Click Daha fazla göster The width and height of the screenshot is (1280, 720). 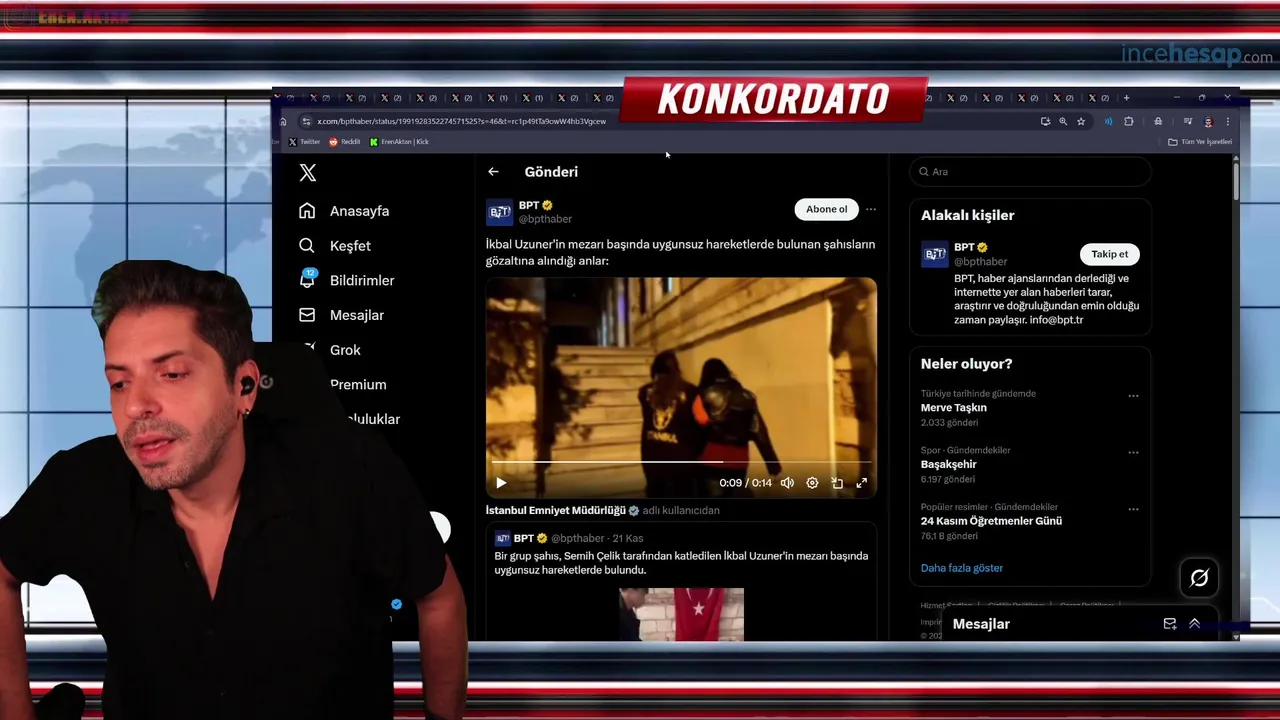(x=962, y=568)
